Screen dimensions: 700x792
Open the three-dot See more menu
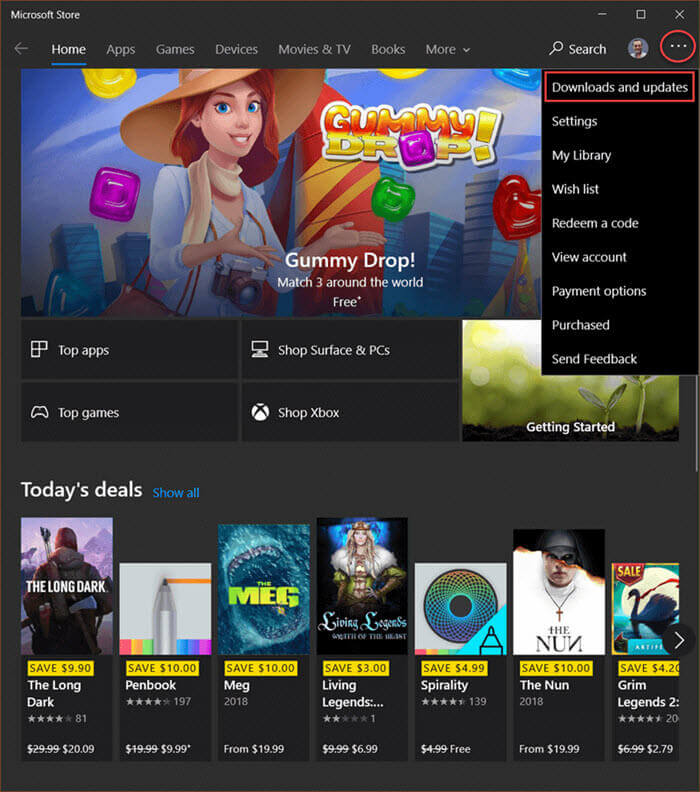[678, 46]
